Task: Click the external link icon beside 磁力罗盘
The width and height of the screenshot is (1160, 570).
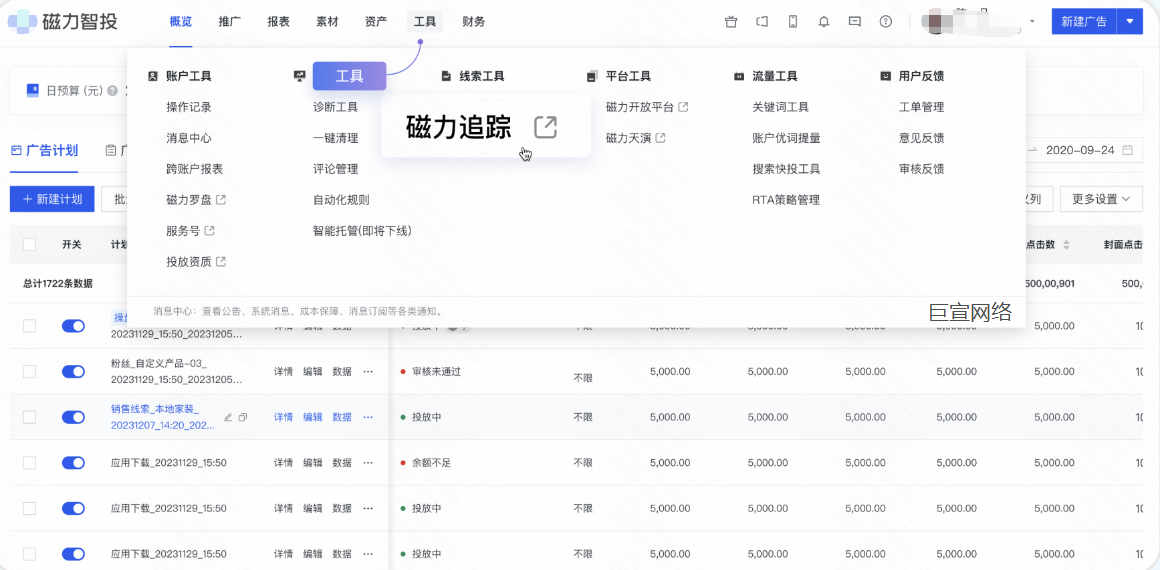Action: tap(220, 200)
